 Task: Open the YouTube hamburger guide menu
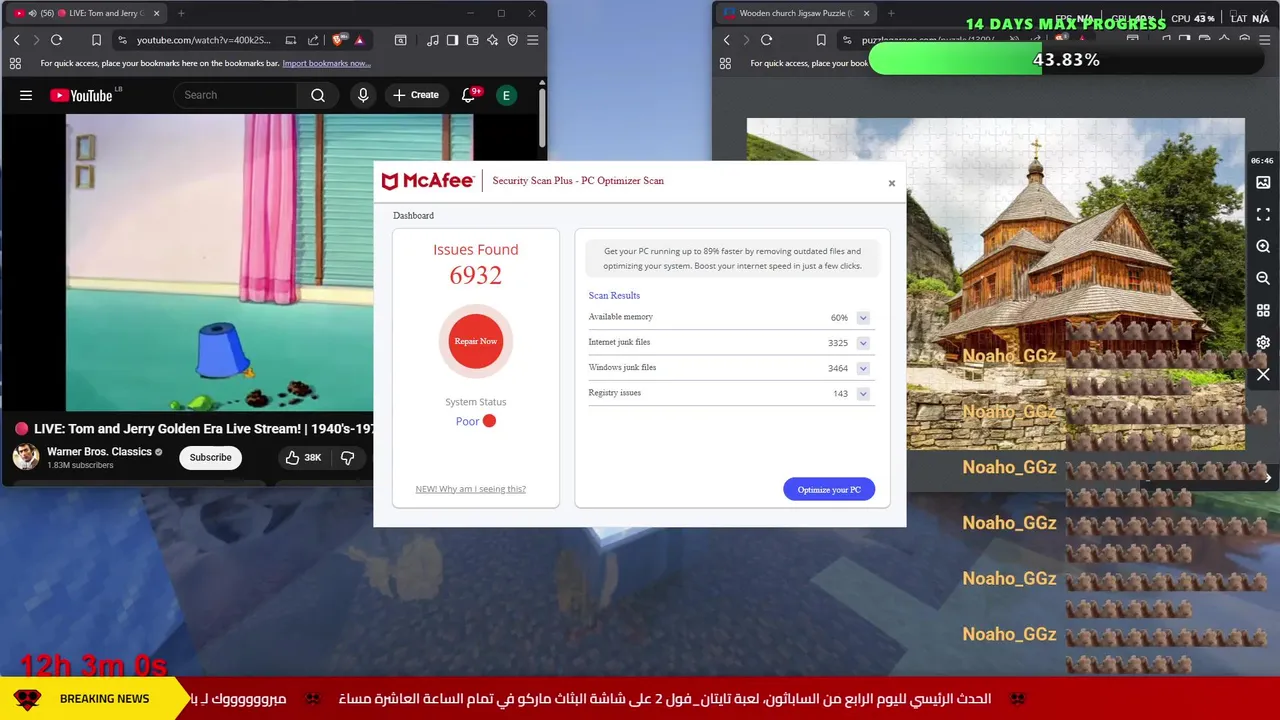(26, 95)
